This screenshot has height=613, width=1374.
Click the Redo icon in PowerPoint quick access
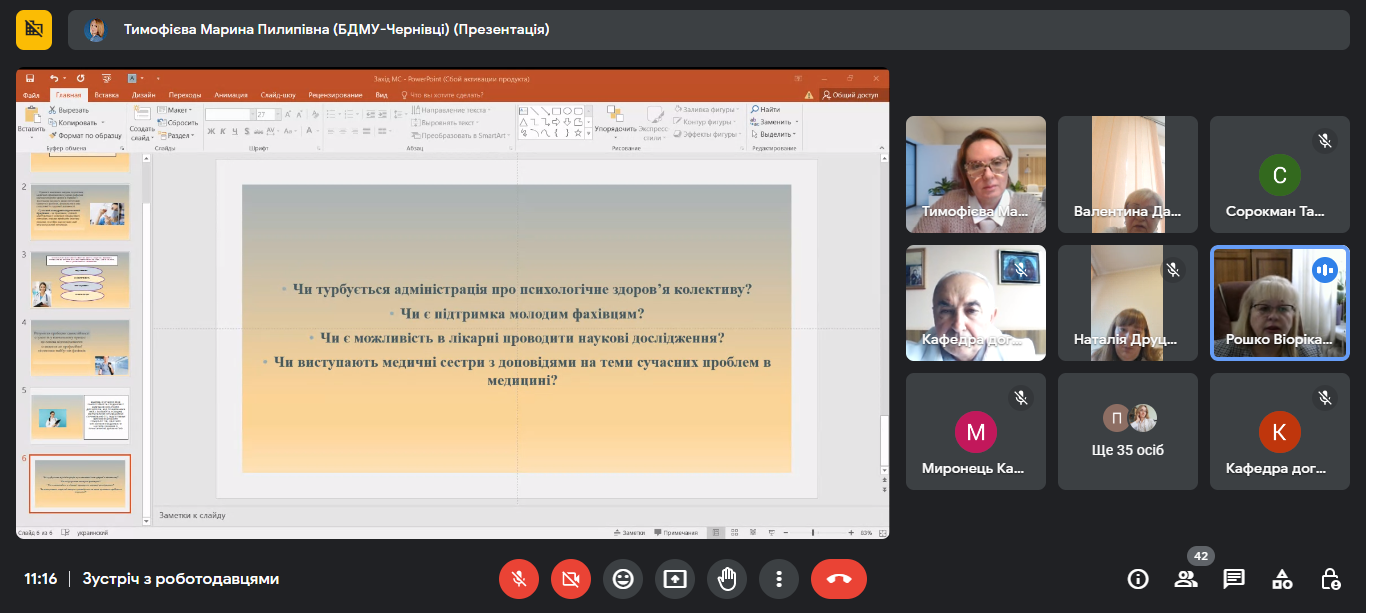pyautogui.click(x=81, y=78)
